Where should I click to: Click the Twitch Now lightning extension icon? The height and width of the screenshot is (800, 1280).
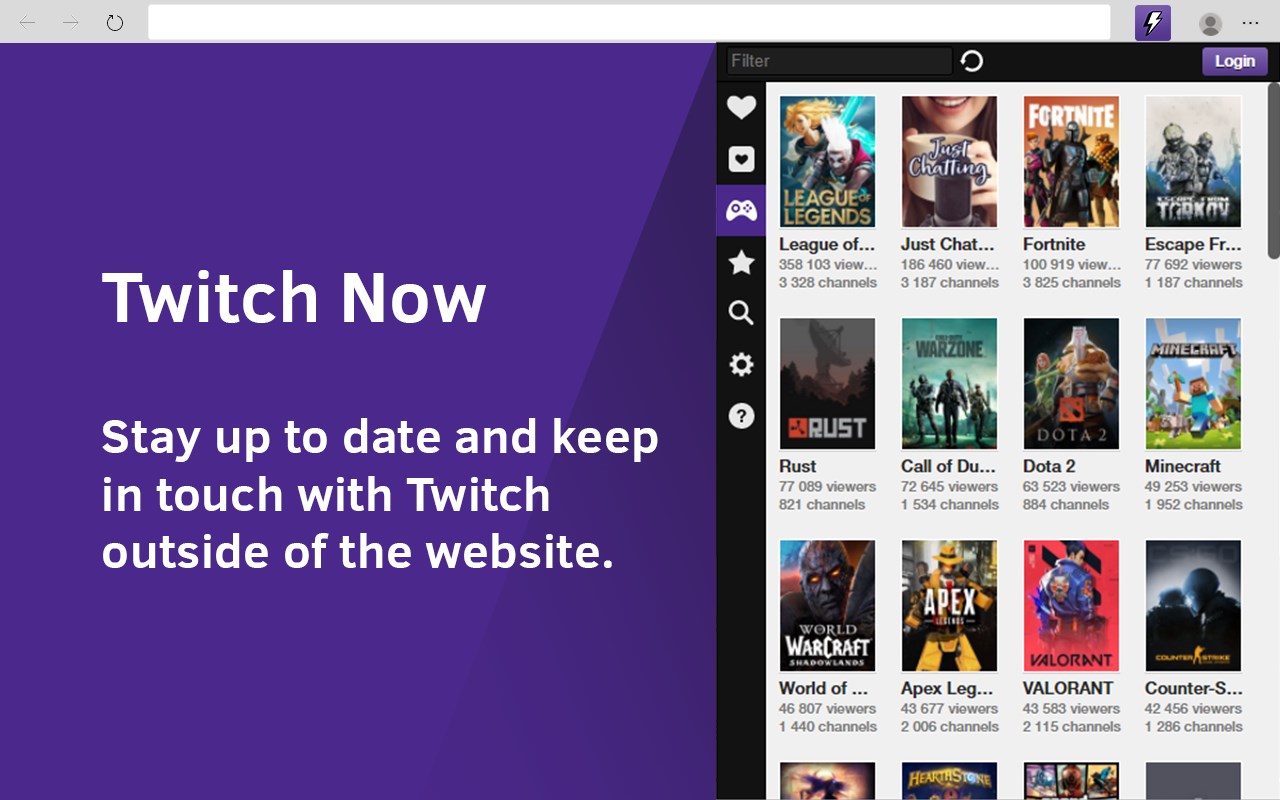1153,23
